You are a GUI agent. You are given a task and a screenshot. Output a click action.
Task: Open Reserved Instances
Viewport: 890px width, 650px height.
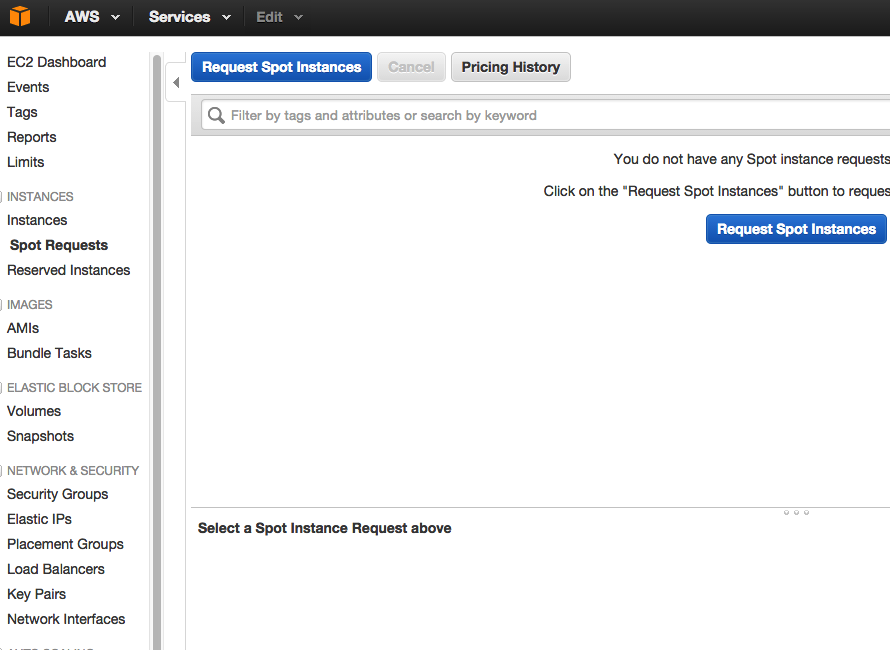coord(69,270)
